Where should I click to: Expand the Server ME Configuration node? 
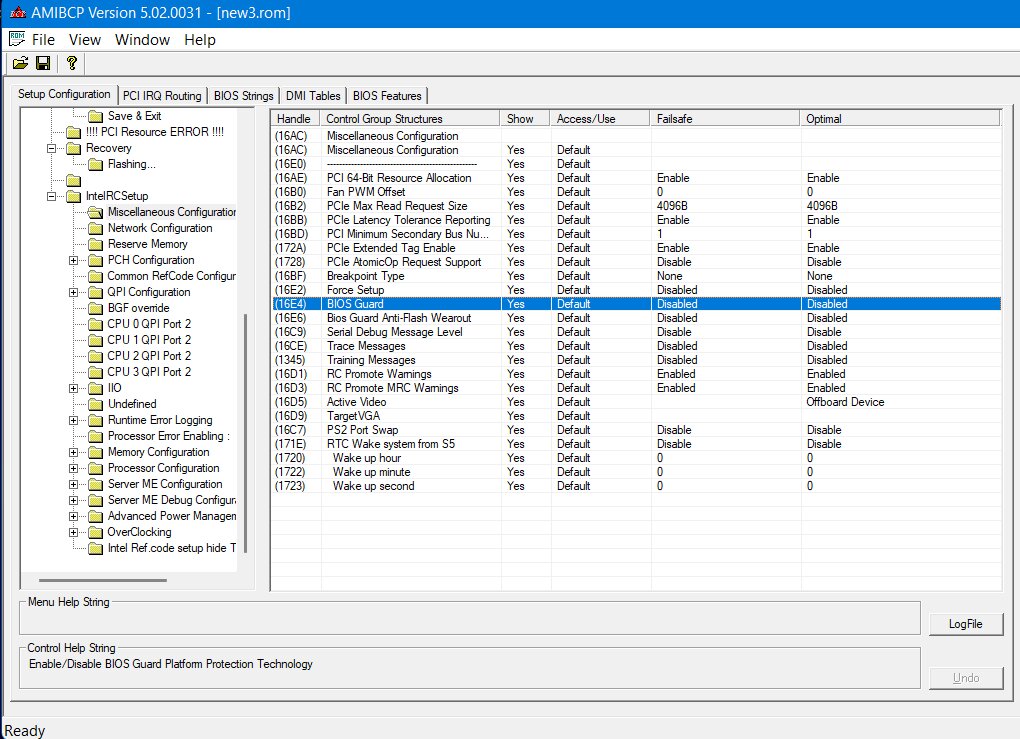click(x=74, y=484)
